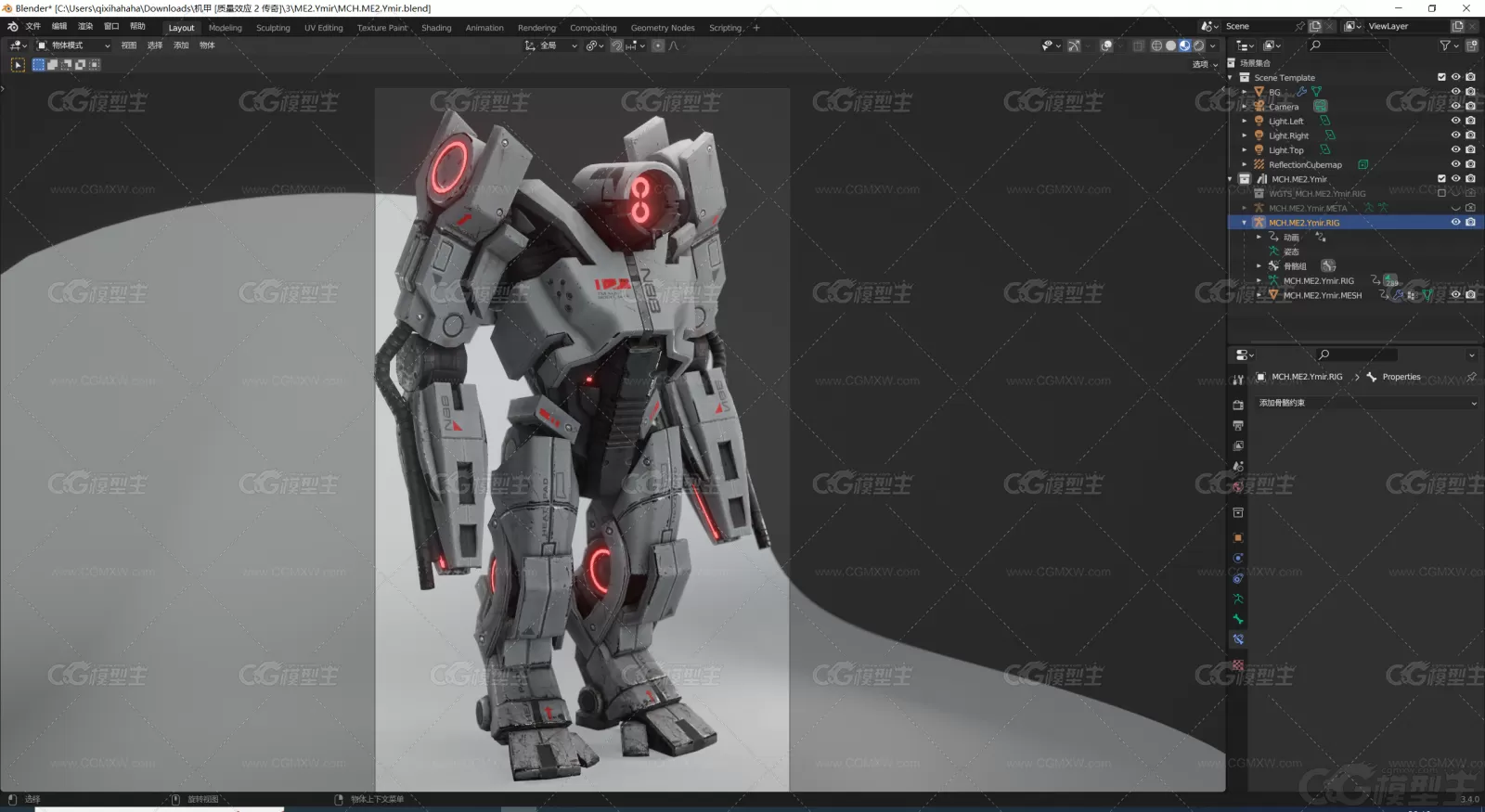Screen dimensions: 1485x812
Task: Uncheck MCH.ME2.Ymir collection checkbox
Action: [x=1441, y=178]
